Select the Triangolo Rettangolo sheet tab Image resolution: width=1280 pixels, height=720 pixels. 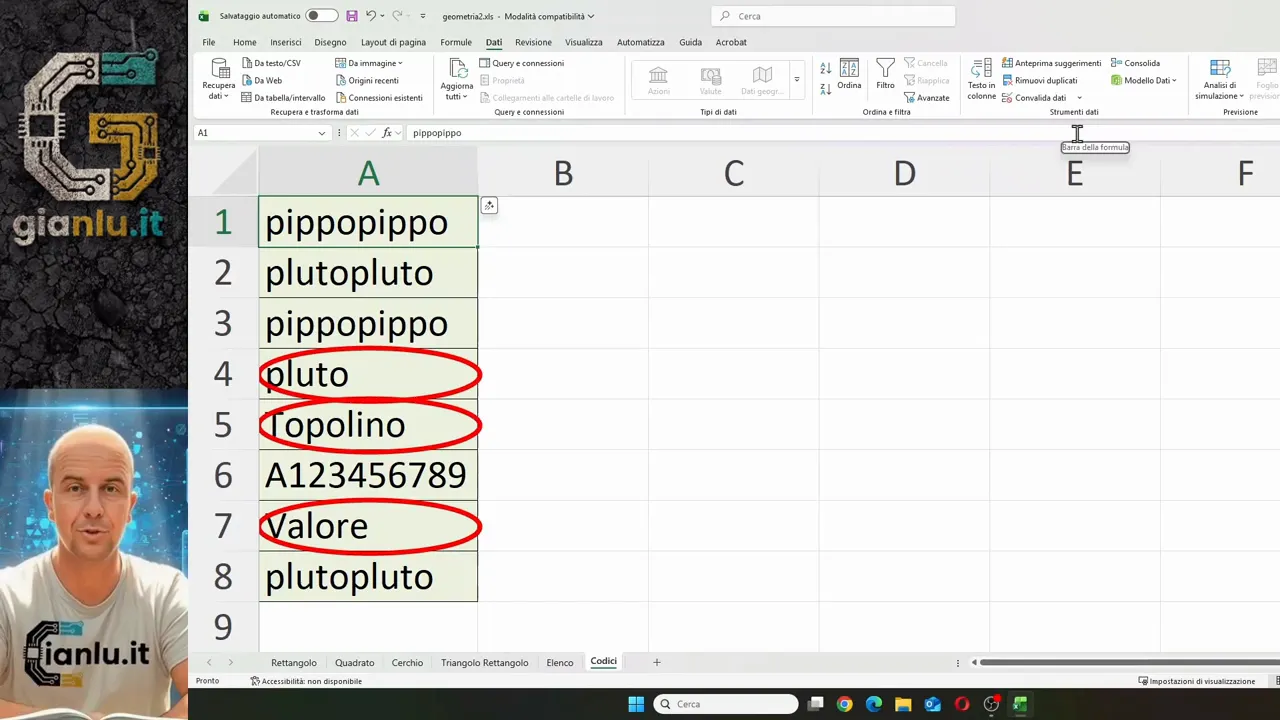pos(485,663)
